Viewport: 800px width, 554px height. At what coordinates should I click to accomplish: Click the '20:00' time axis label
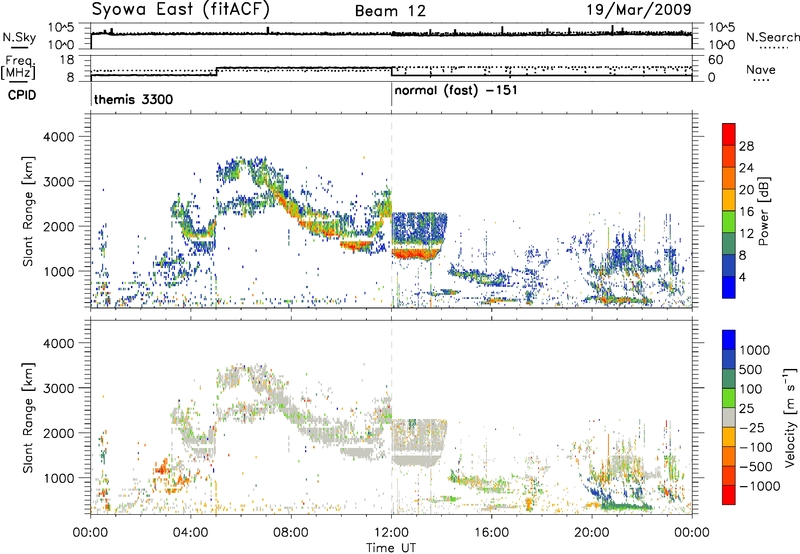[592, 533]
